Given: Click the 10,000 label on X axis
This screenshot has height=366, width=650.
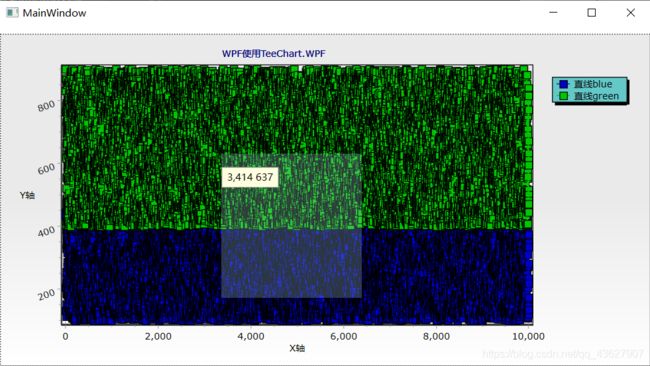Looking at the screenshot, I should pos(529,336).
